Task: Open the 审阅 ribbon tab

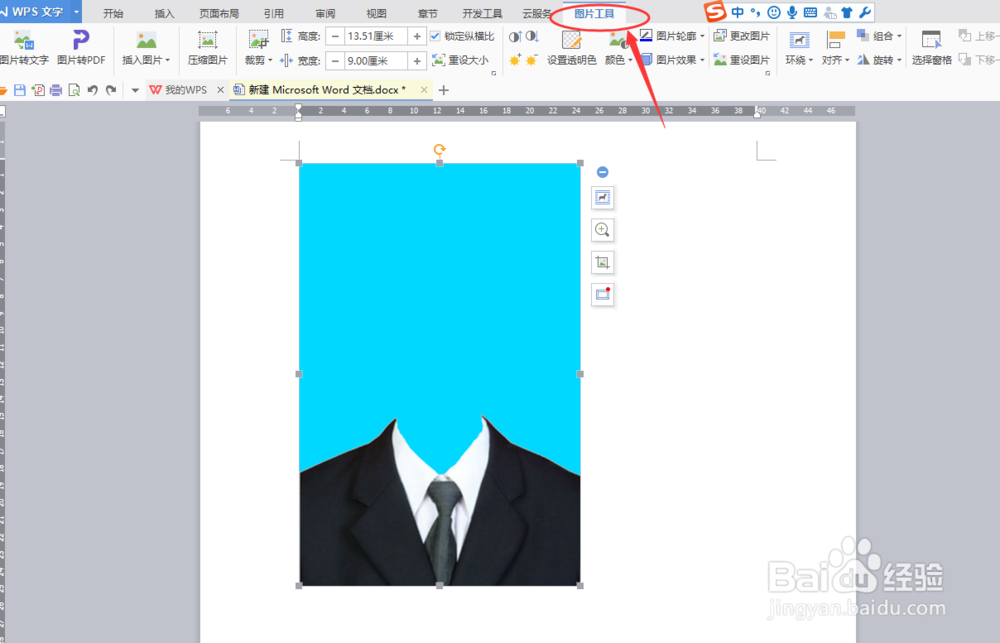Action: [325, 13]
